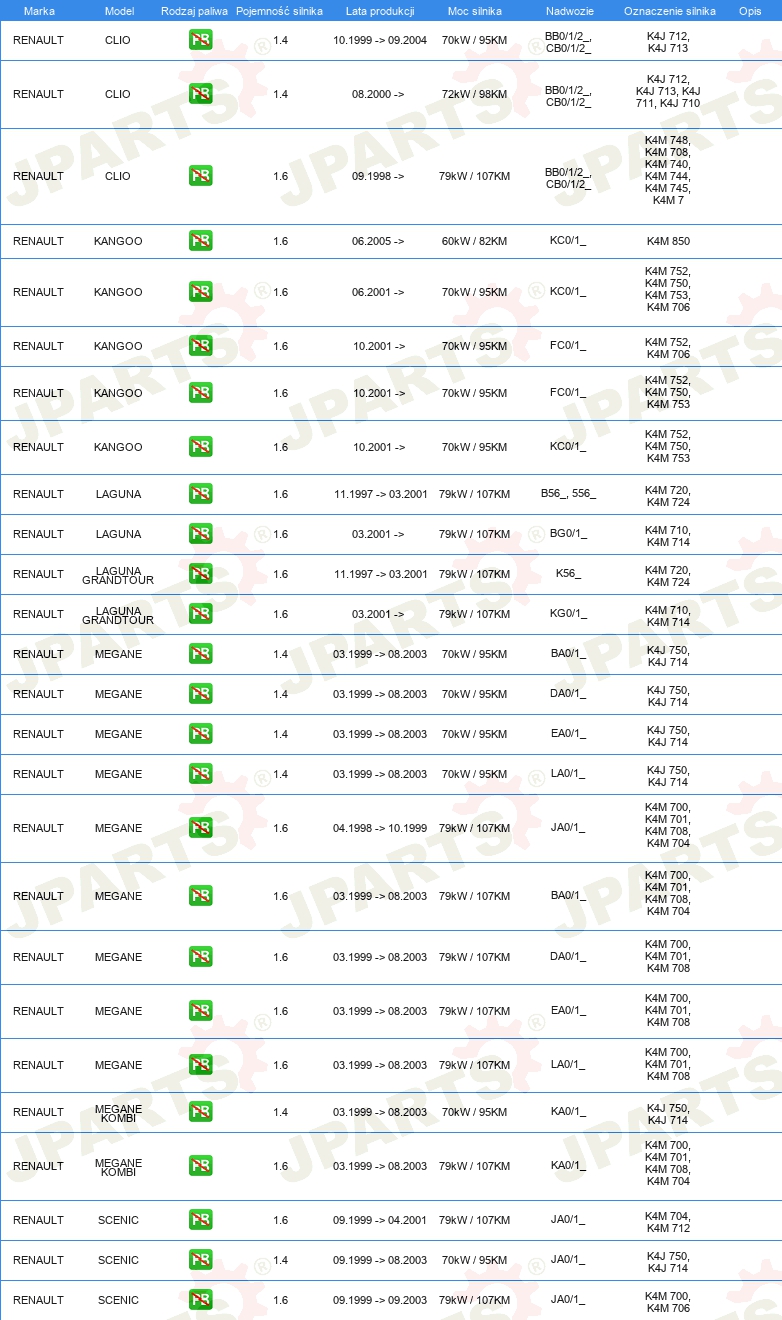Click fuel icon in Laguna Grandtour K56_ row
Screen dimensions: 782x1320
coord(200,574)
